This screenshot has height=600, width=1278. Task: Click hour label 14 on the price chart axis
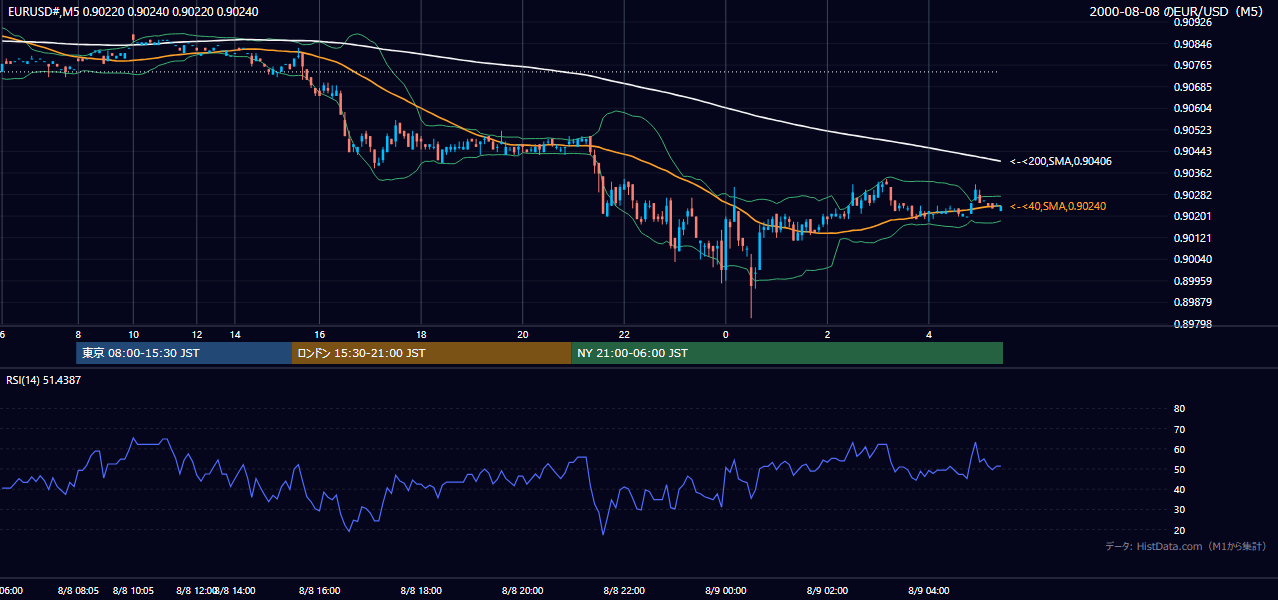(x=234, y=334)
